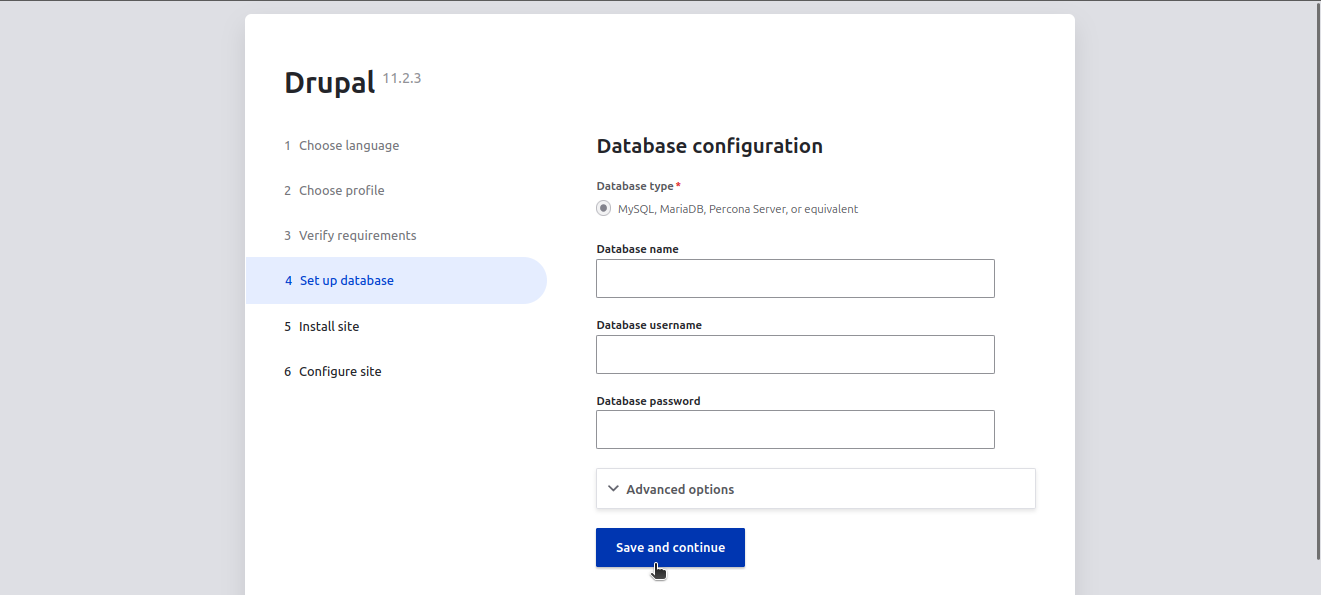Open the Verify requirements step
The image size is (1321, 595).
coord(357,235)
